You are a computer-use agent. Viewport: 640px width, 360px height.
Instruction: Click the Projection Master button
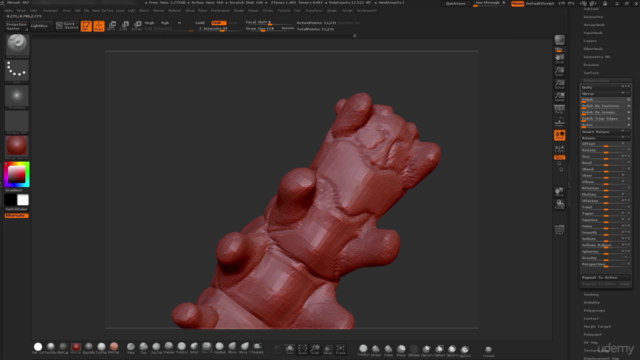[16, 26]
